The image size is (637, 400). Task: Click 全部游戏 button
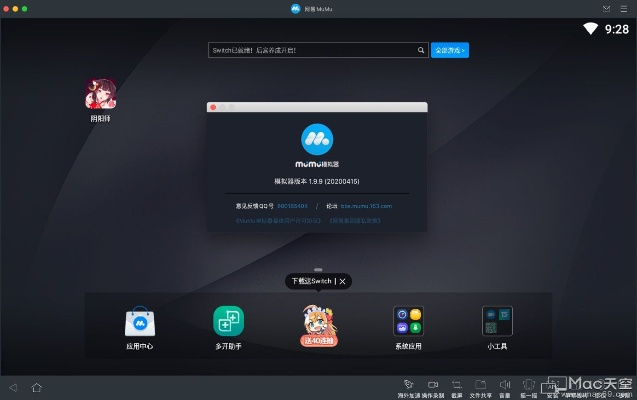450,50
